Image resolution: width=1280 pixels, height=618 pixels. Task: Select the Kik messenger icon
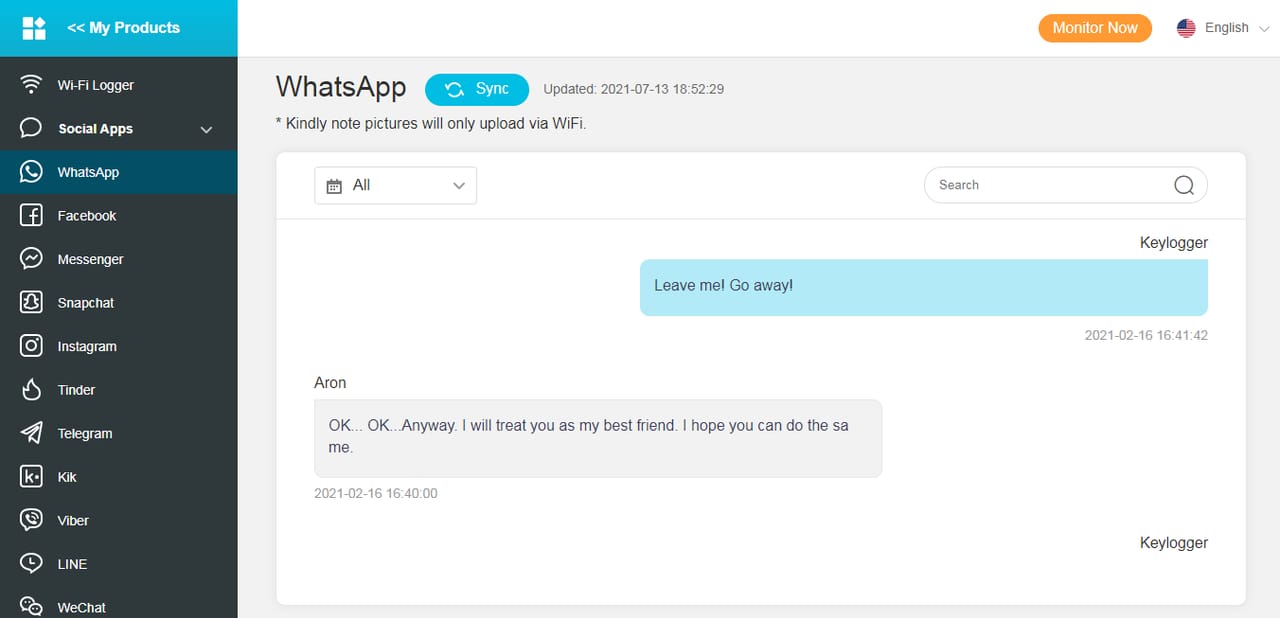tap(31, 476)
